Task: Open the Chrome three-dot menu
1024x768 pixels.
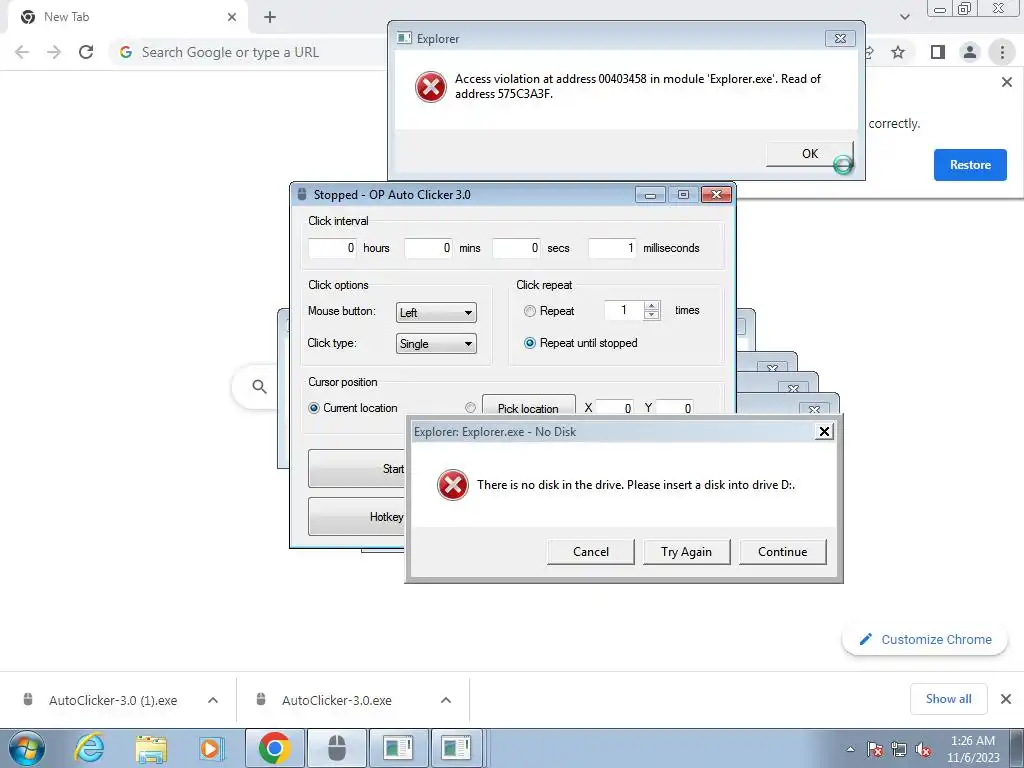Action: [x=1002, y=52]
